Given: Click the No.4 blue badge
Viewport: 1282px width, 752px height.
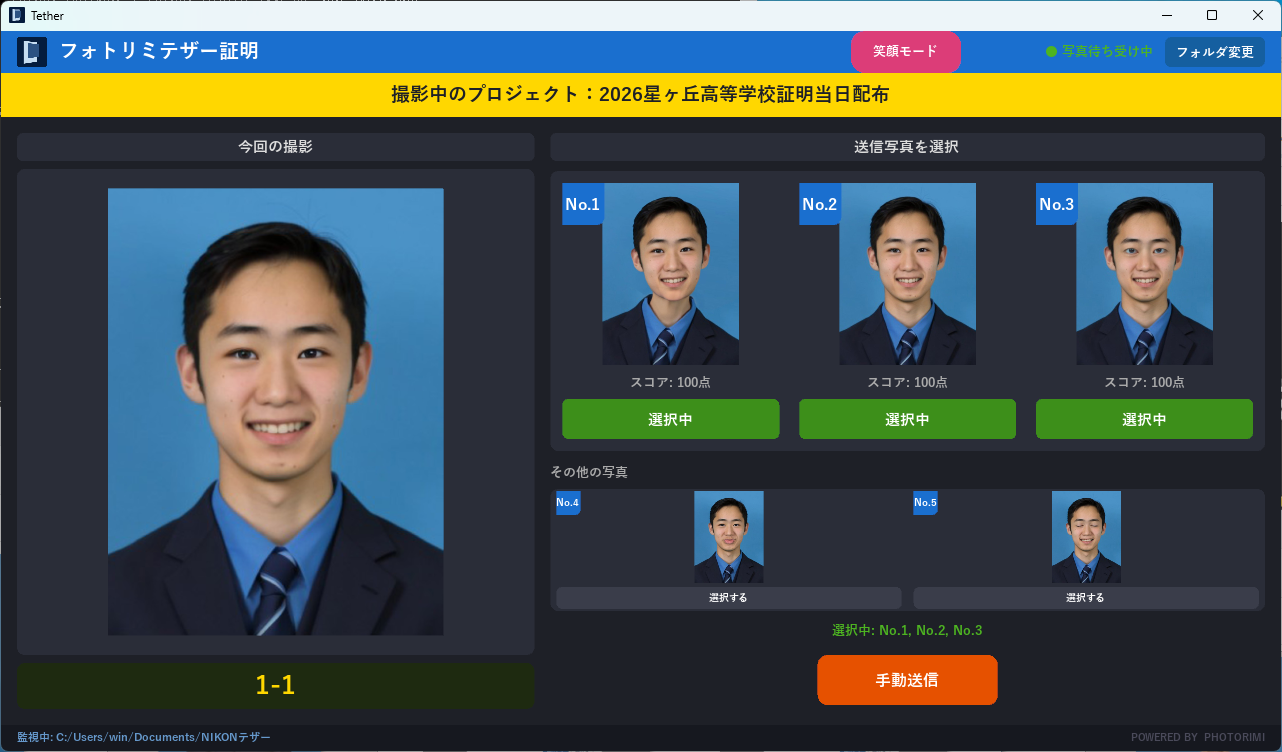Looking at the screenshot, I should pyautogui.click(x=568, y=503).
